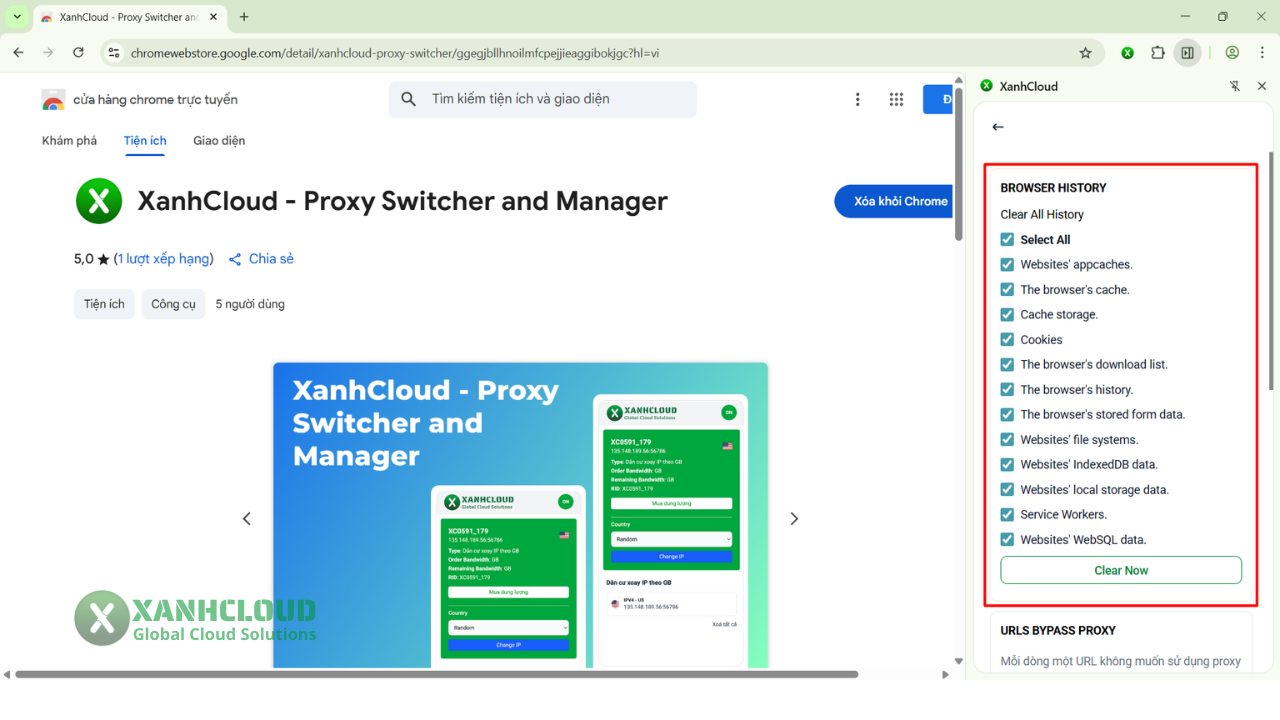Click the Công cụ category chip
The image size is (1280, 720).
point(174,304)
